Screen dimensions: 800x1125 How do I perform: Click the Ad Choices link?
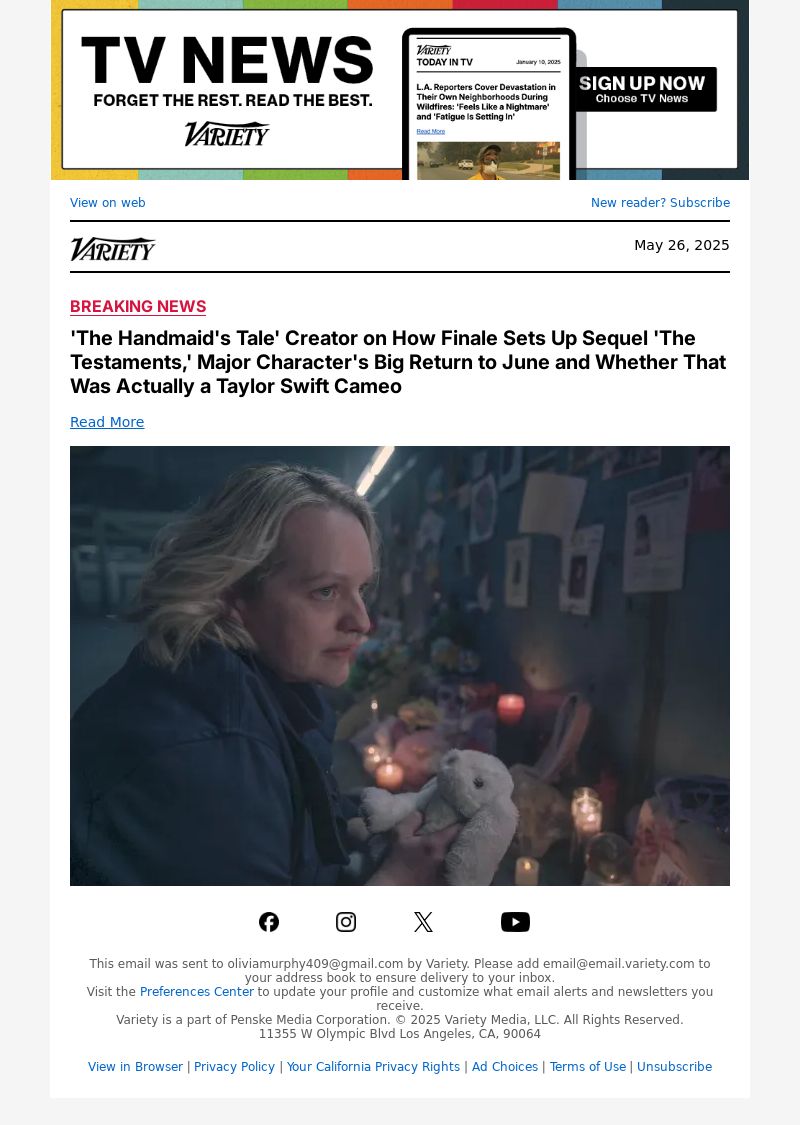[x=504, y=1067]
